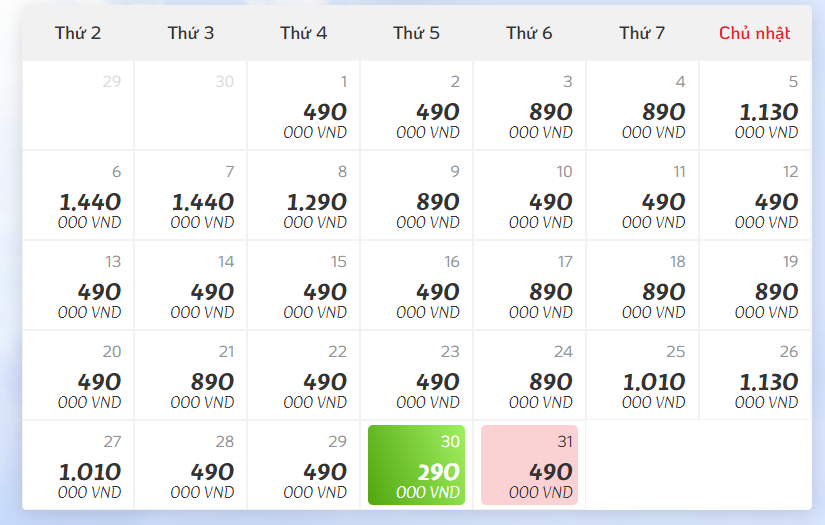
Task: Choose day 28 fare 490,000 VND
Action: [x=190, y=466]
